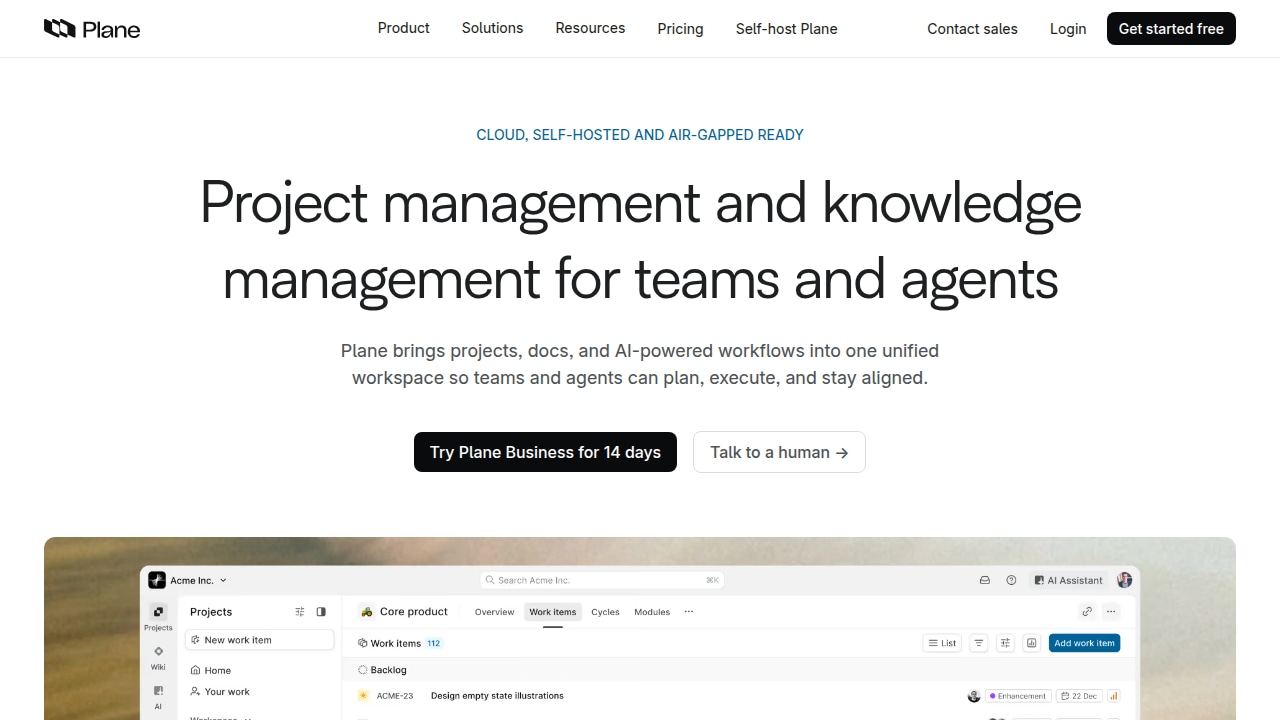Switch to the Overview tab
Image resolution: width=1280 pixels, height=720 pixels.
click(494, 612)
